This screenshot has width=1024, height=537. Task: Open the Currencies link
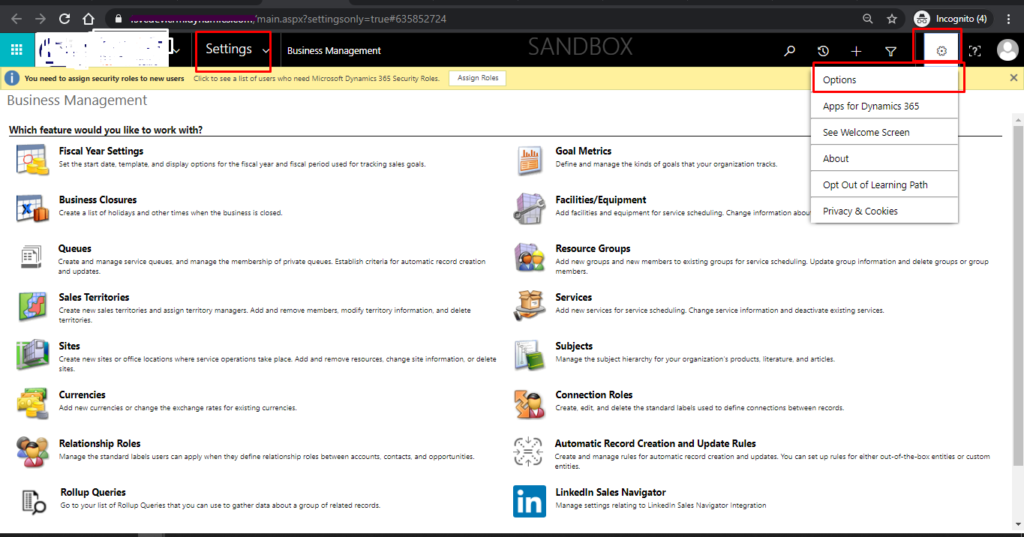point(82,395)
